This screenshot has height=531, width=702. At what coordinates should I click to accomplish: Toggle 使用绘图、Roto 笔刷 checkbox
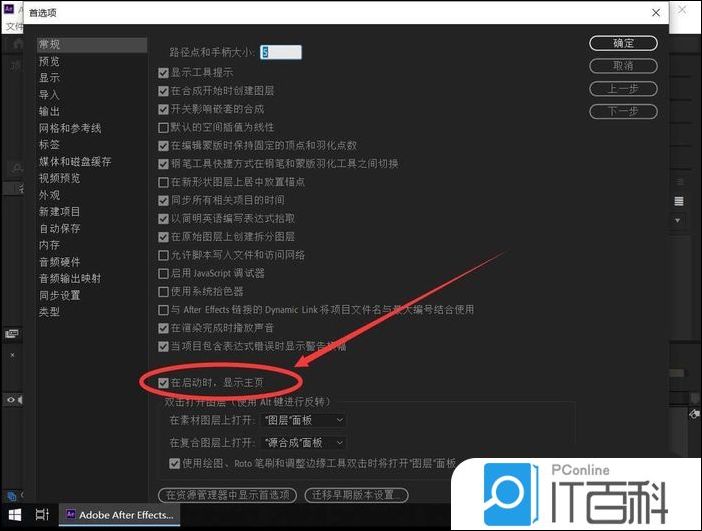tap(175, 463)
